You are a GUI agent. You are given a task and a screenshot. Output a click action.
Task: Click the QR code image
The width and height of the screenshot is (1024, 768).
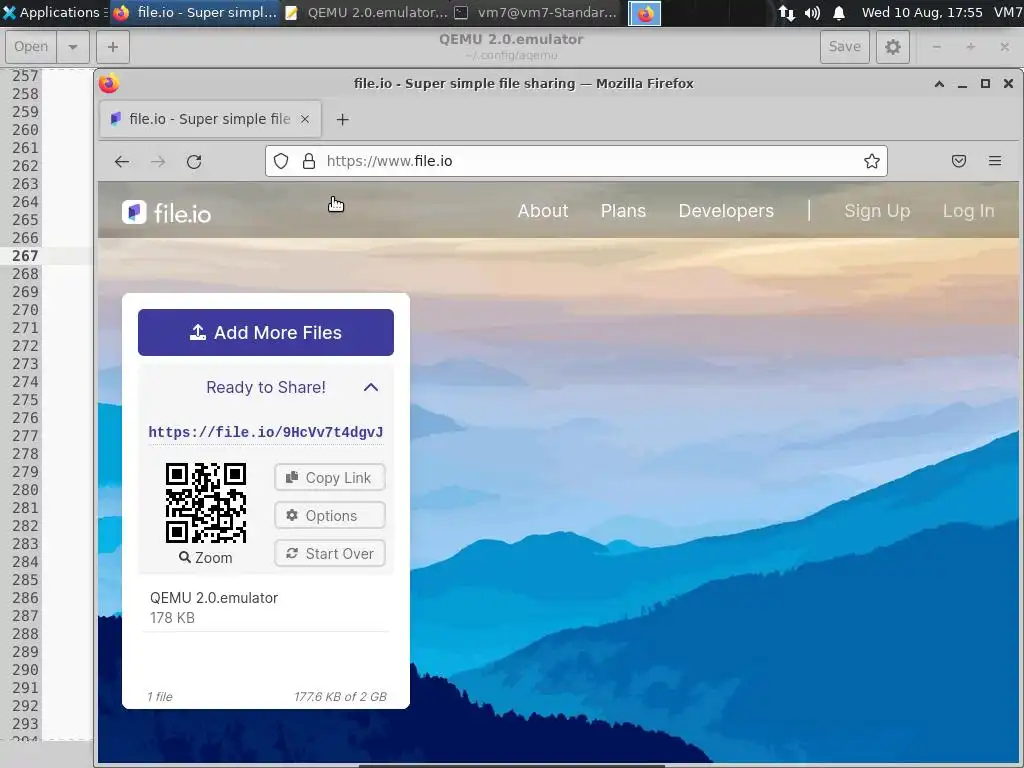point(206,503)
